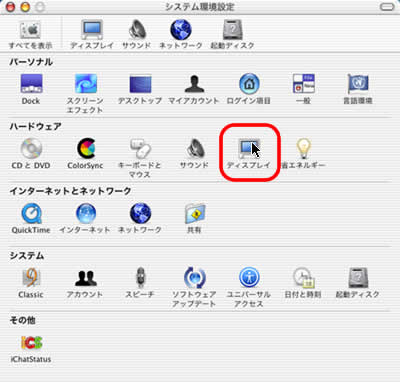400x382 pixels.
Task: Open the Network (ネットワーク) icon under Internet section
Action: tap(140, 213)
